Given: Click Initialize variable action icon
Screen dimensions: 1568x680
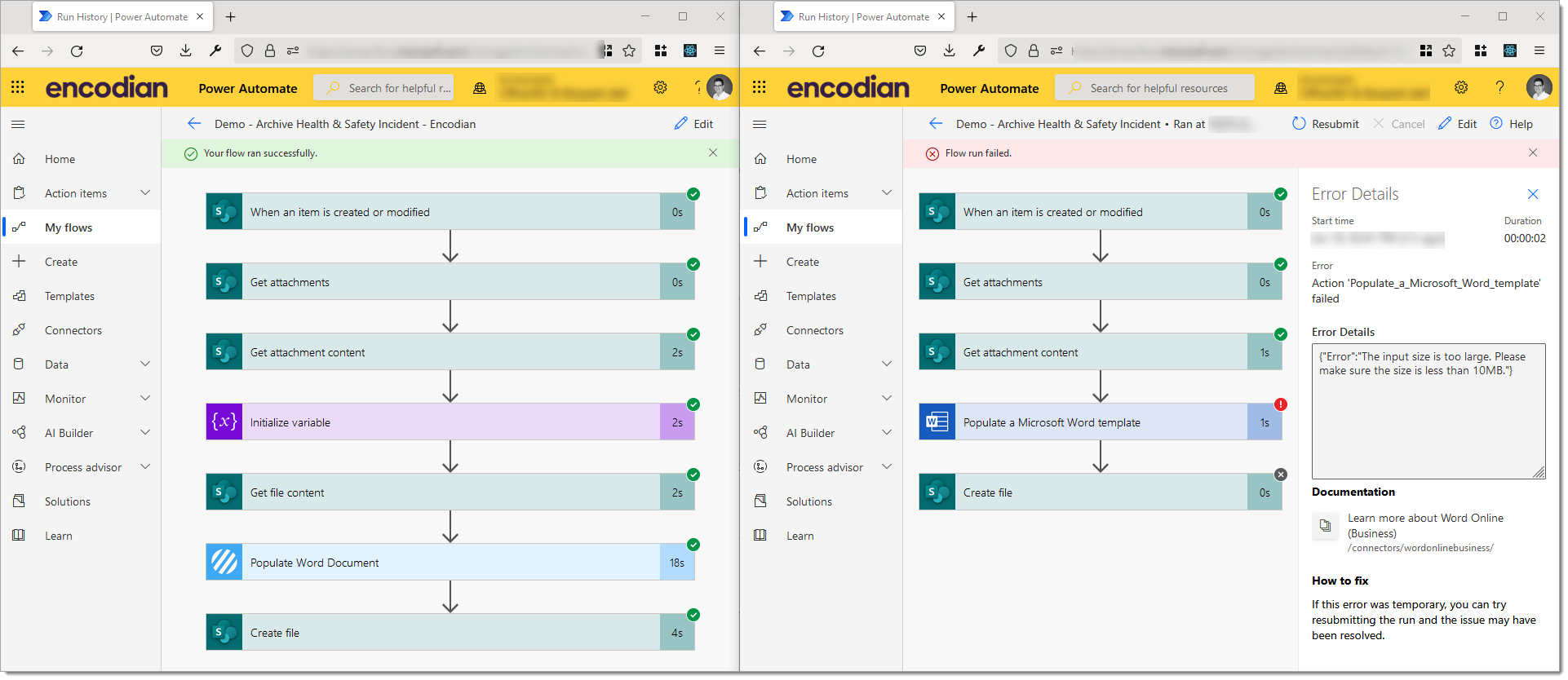Looking at the screenshot, I should click(x=224, y=422).
